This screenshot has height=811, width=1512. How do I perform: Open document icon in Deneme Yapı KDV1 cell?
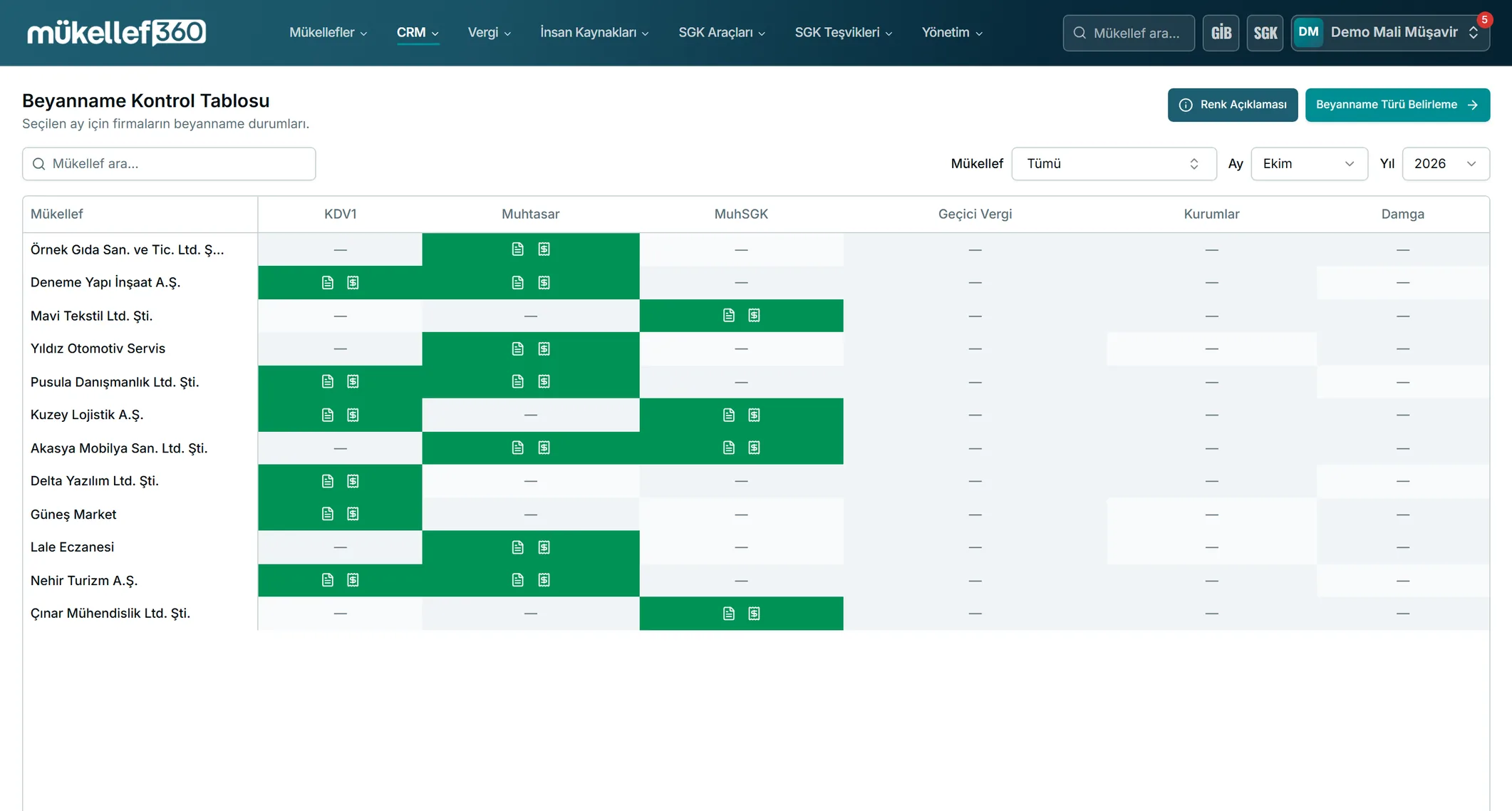[x=328, y=283]
